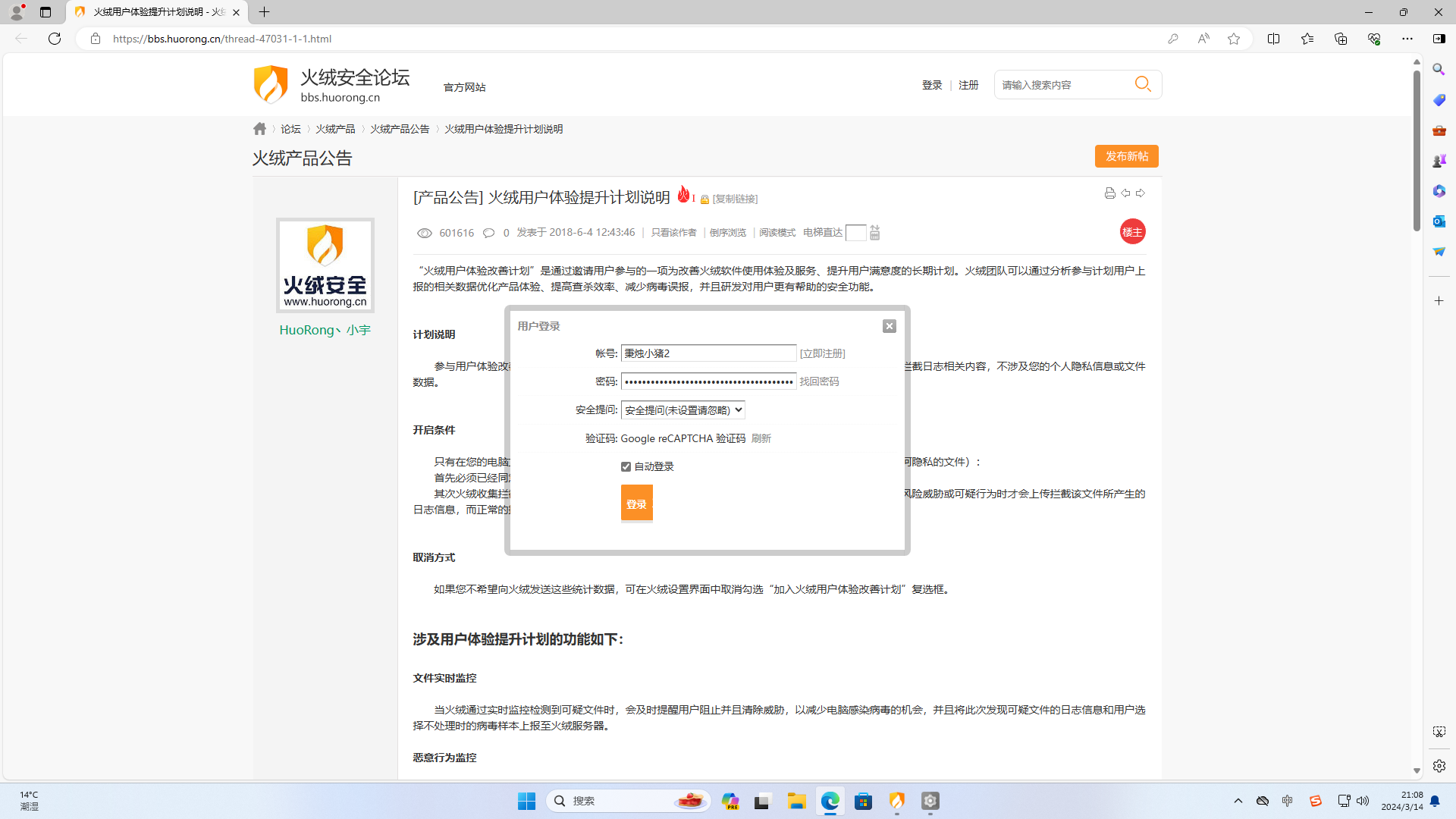This screenshot has height=819, width=1456.
Task: Click the next thread arrow icon
Action: click(x=1140, y=193)
